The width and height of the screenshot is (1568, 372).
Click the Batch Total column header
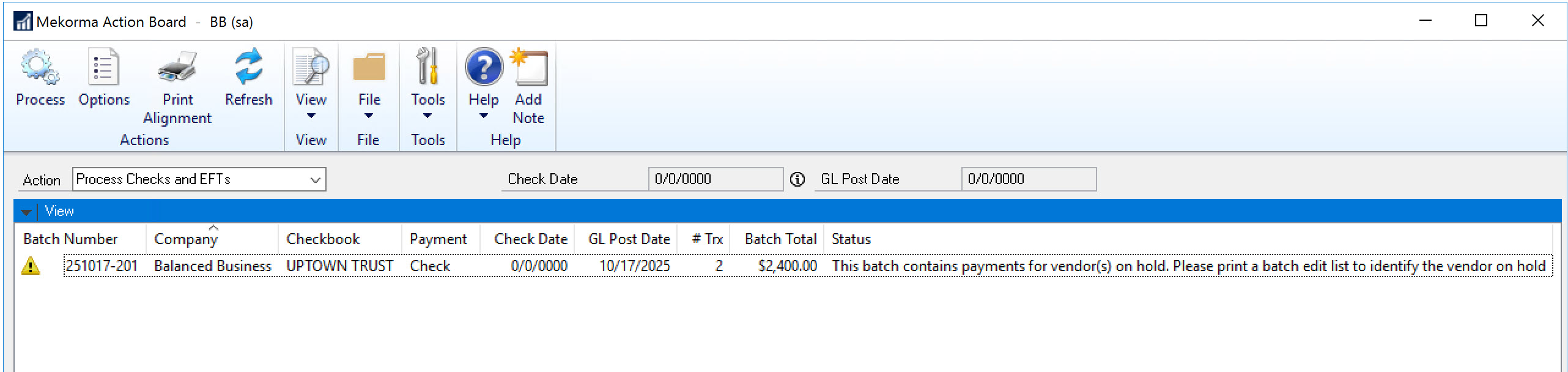(x=780, y=239)
